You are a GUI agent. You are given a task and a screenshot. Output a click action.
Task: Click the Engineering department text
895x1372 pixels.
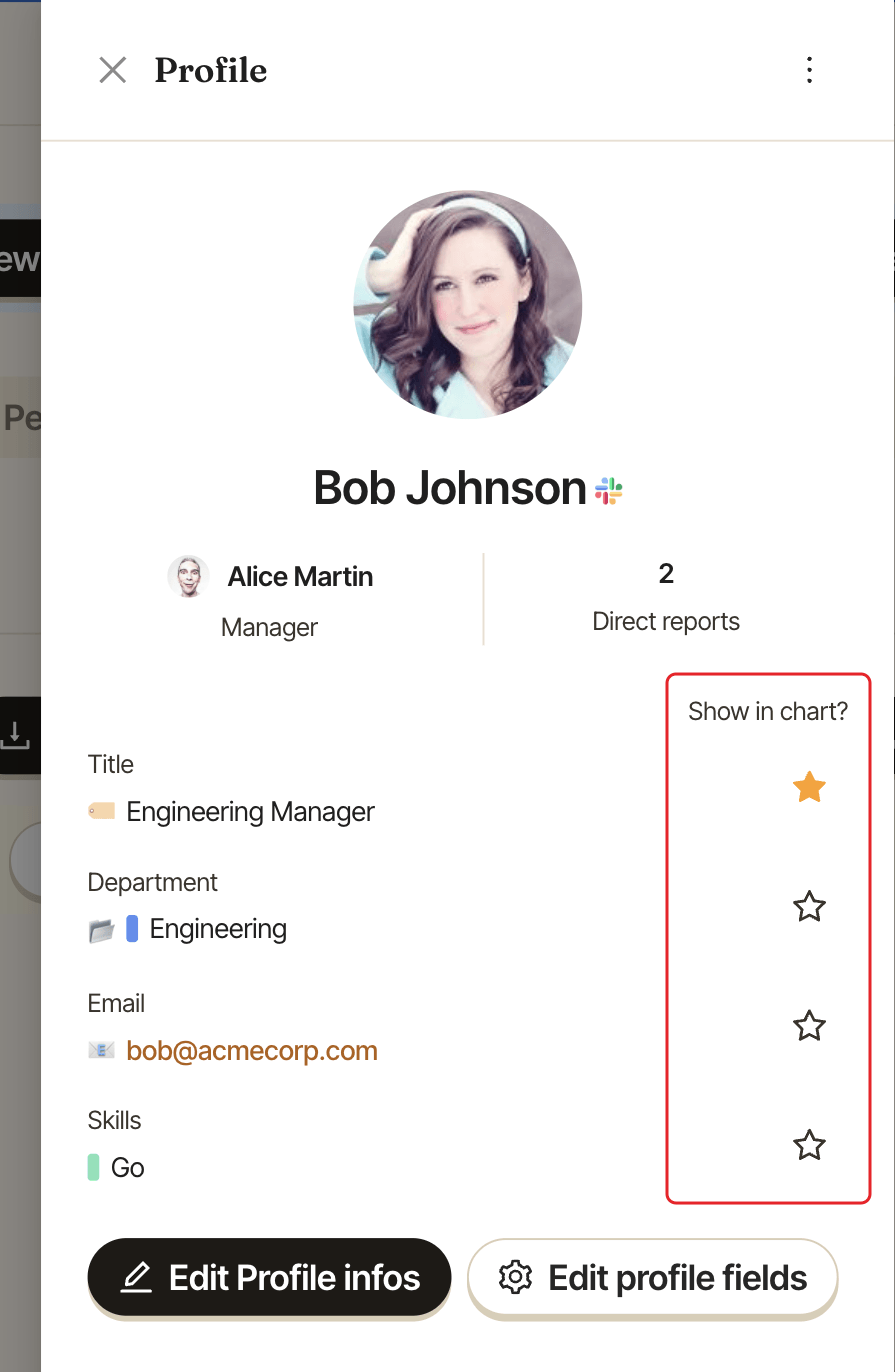click(x=218, y=929)
